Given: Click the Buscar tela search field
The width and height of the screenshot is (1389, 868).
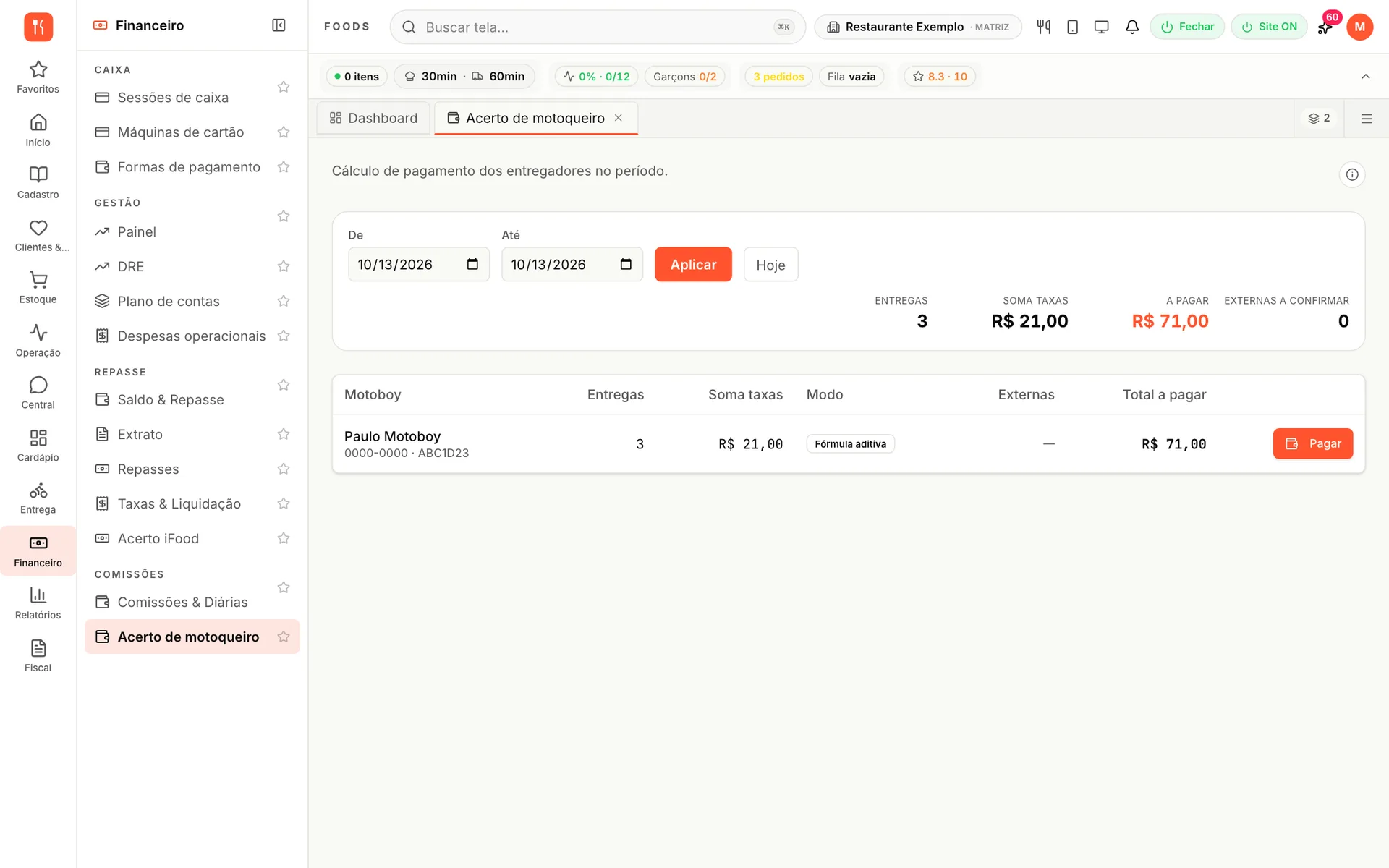Looking at the screenshot, I should click(598, 27).
